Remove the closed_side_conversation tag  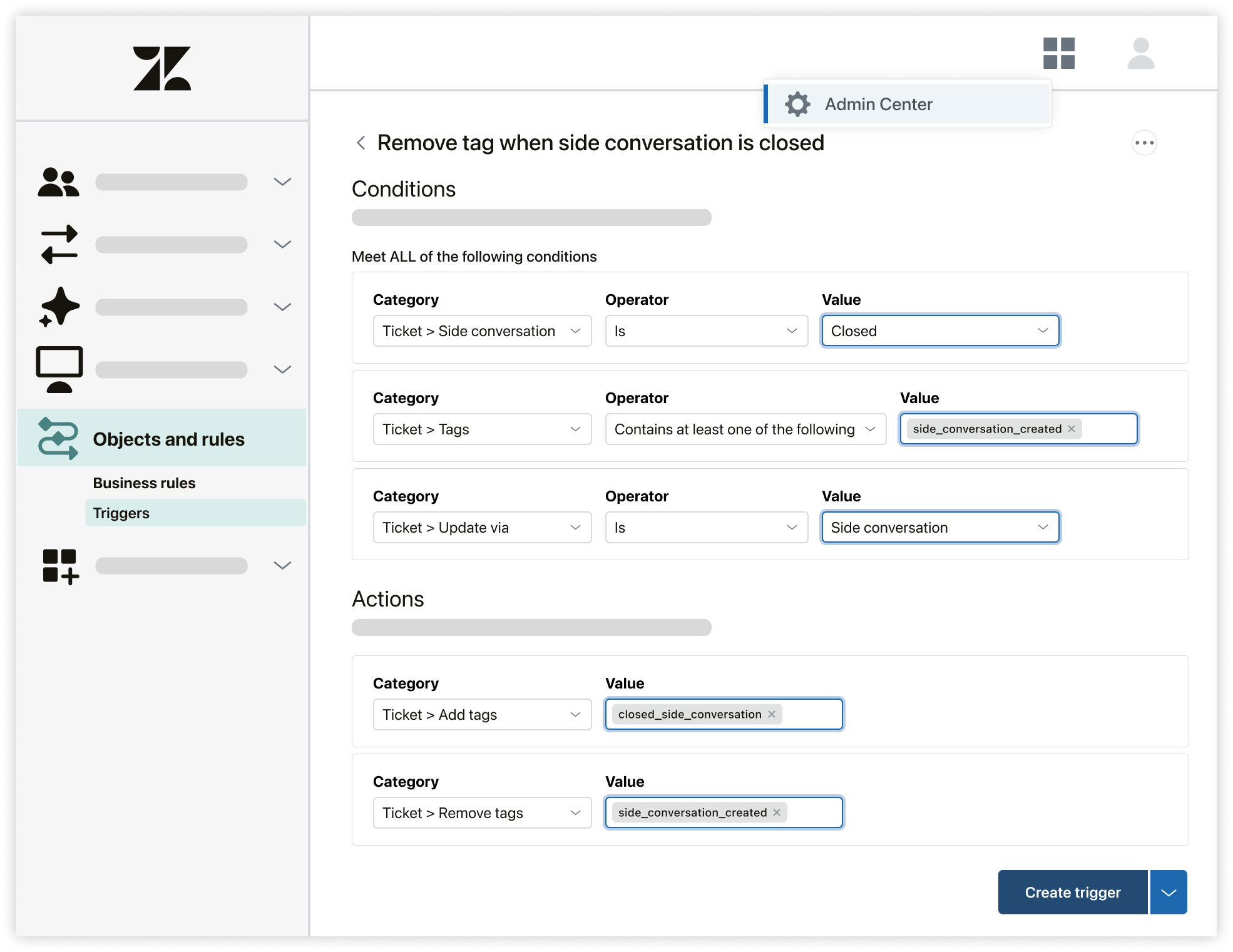coord(772,714)
